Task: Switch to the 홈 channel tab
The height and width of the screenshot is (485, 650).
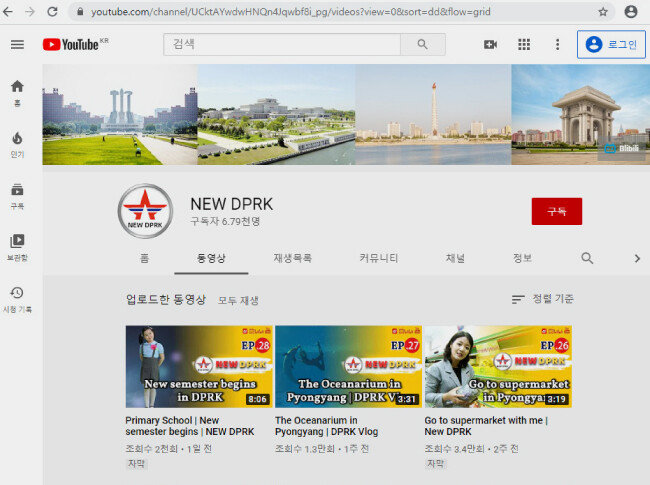Action: pyautogui.click(x=144, y=258)
